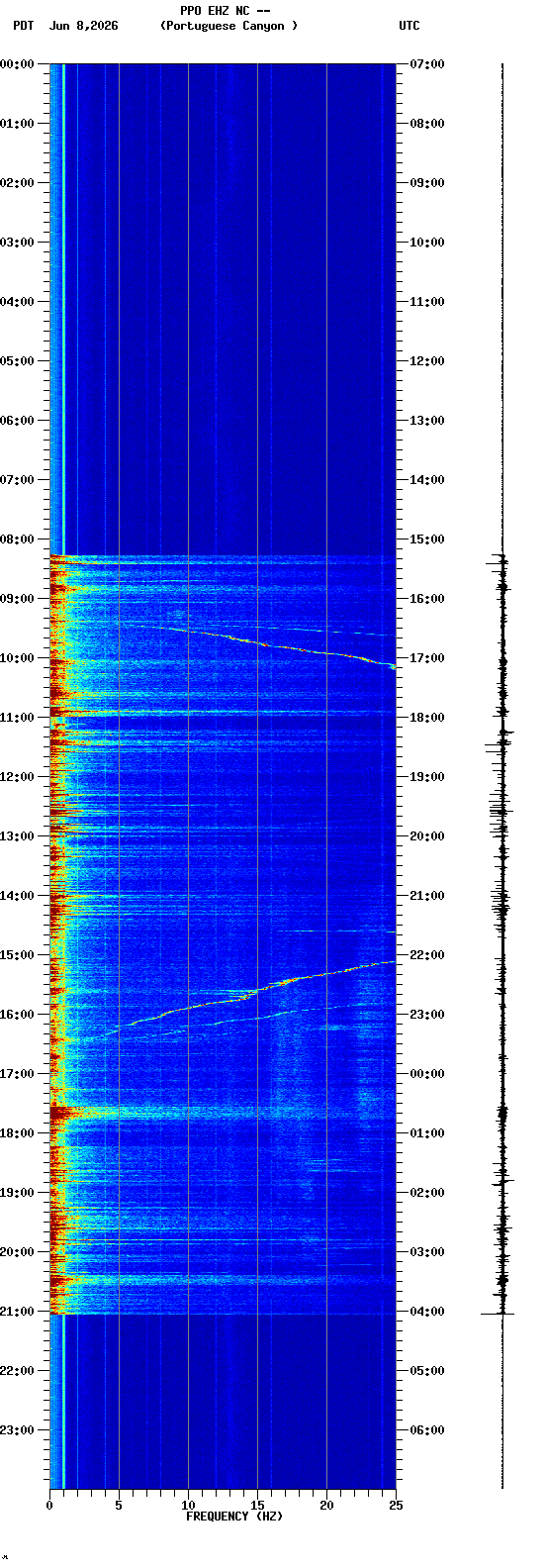Screen dimensions: 546x1568
Task: Click 03:00 on the UTC axis
Action: tap(427, 1252)
